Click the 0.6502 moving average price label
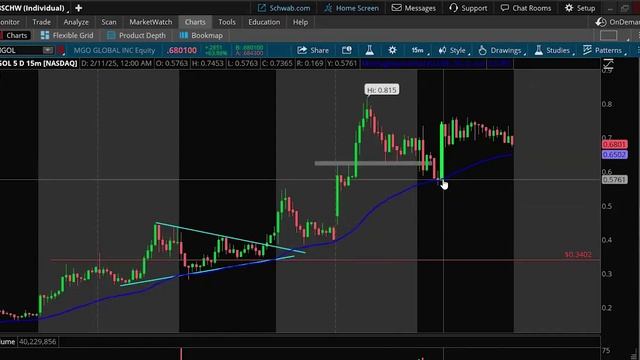Image resolution: width=640 pixels, height=360 pixels. pyautogui.click(x=614, y=155)
